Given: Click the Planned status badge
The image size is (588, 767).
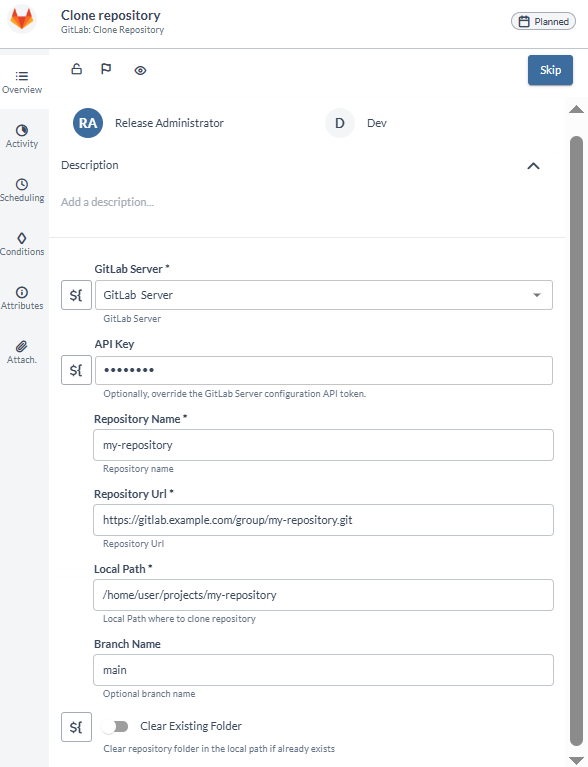Looking at the screenshot, I should [x=543, y=22].
